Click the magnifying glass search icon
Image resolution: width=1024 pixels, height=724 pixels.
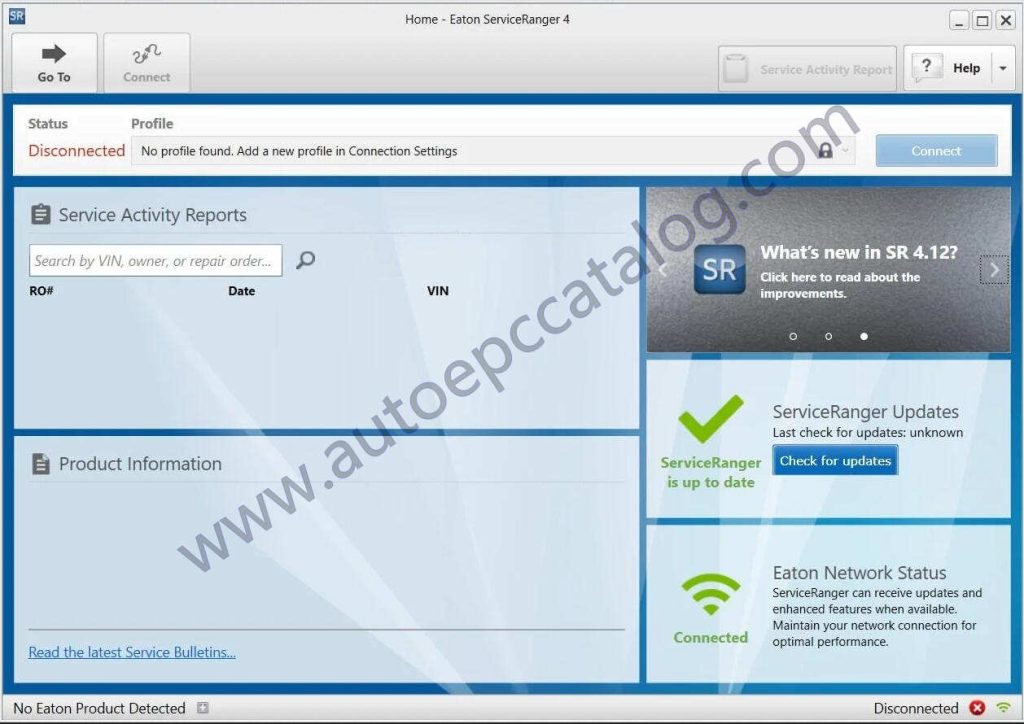pyautogui.click(x=304, y=260)
